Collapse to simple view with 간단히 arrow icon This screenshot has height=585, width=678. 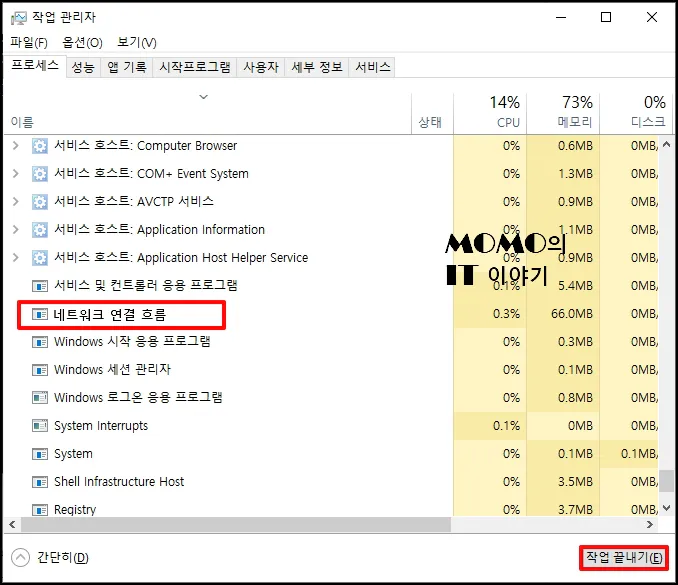[x=20, y=558]
